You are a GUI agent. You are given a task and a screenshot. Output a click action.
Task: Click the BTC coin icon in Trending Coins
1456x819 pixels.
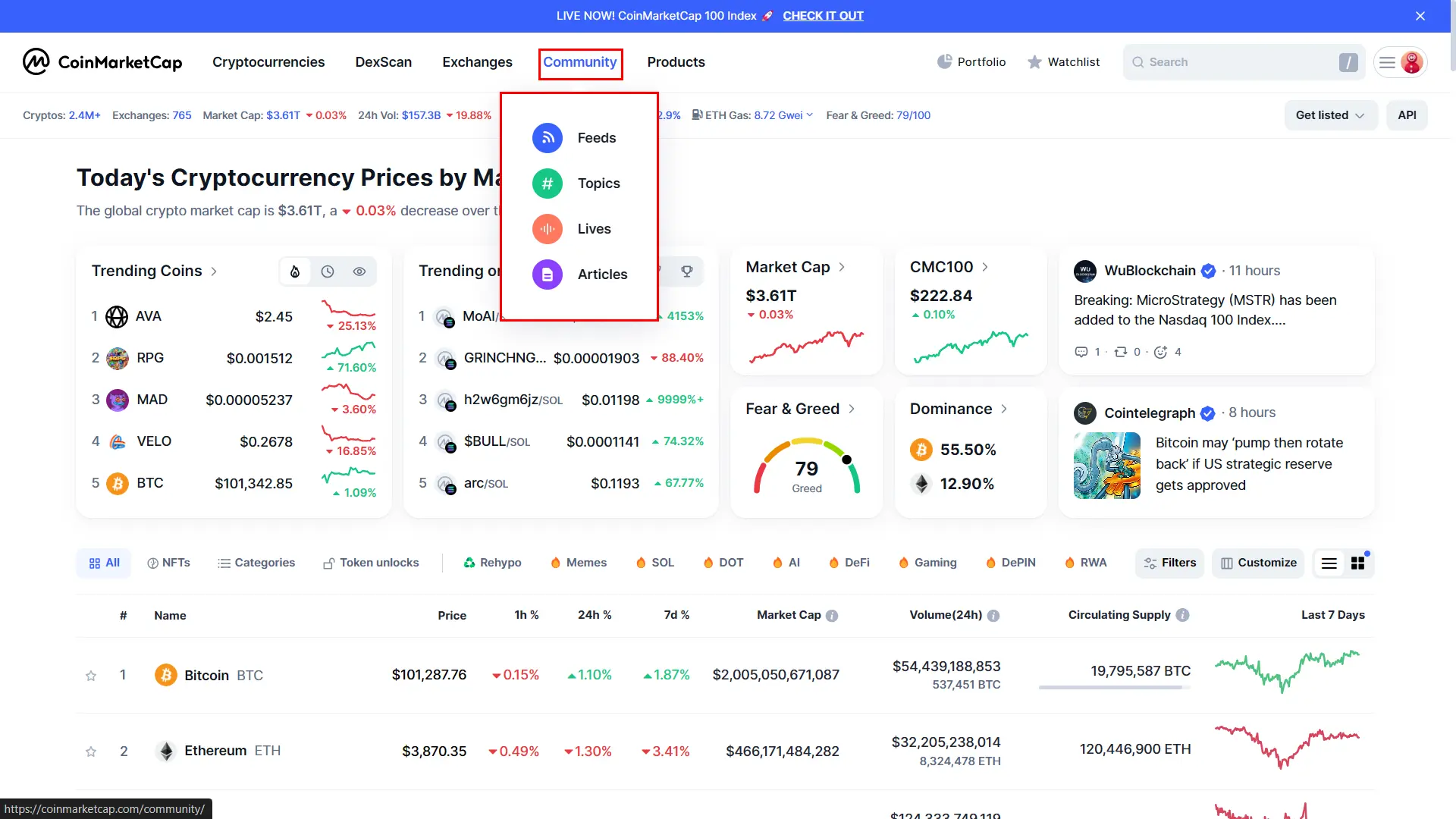(117, 483)
